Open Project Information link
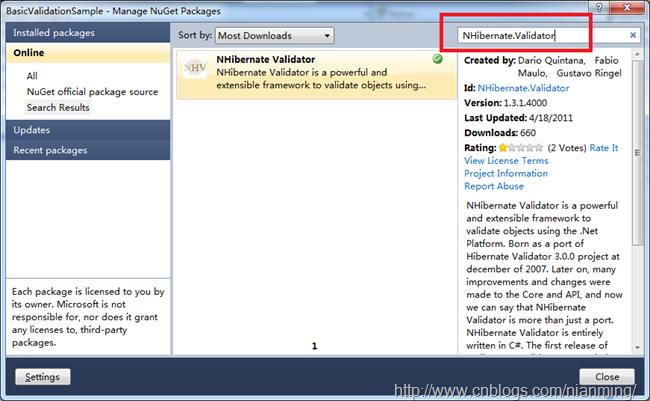This screenshot has width=650, height=401. [506, 173]
